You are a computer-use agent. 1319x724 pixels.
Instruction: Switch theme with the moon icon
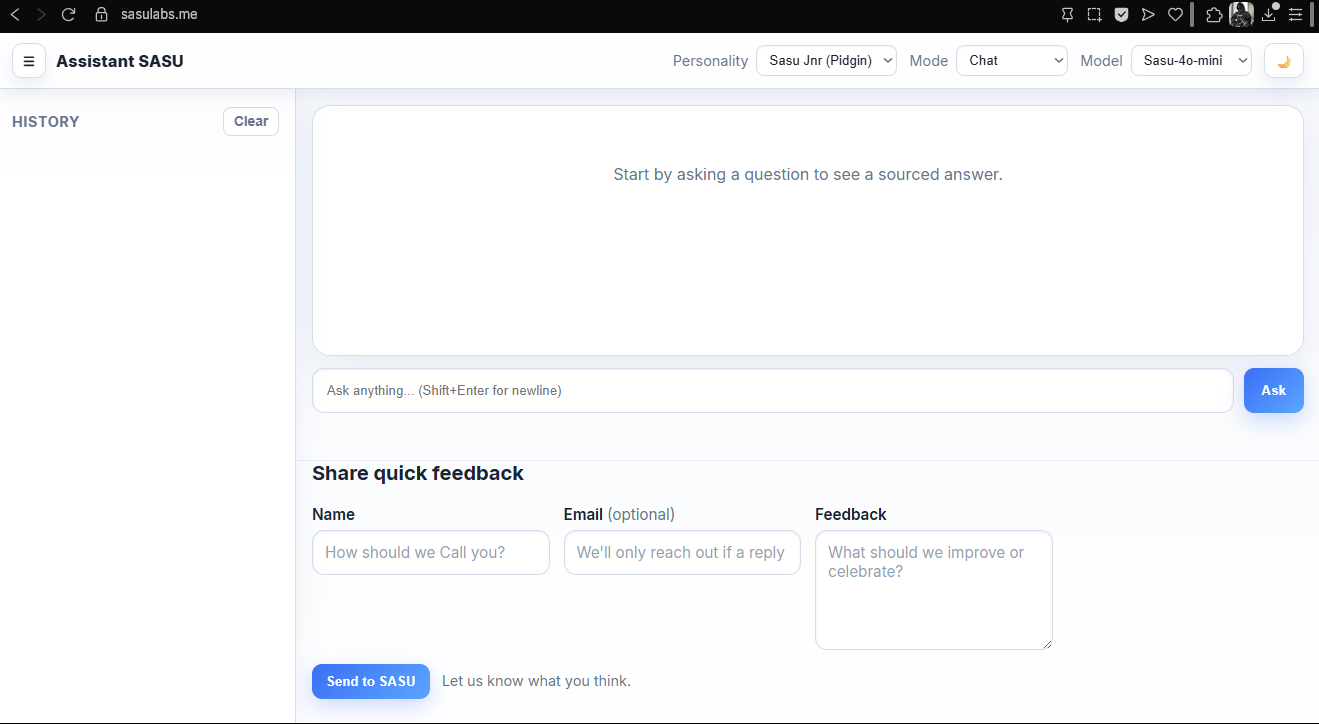(x=1283, y=61)
